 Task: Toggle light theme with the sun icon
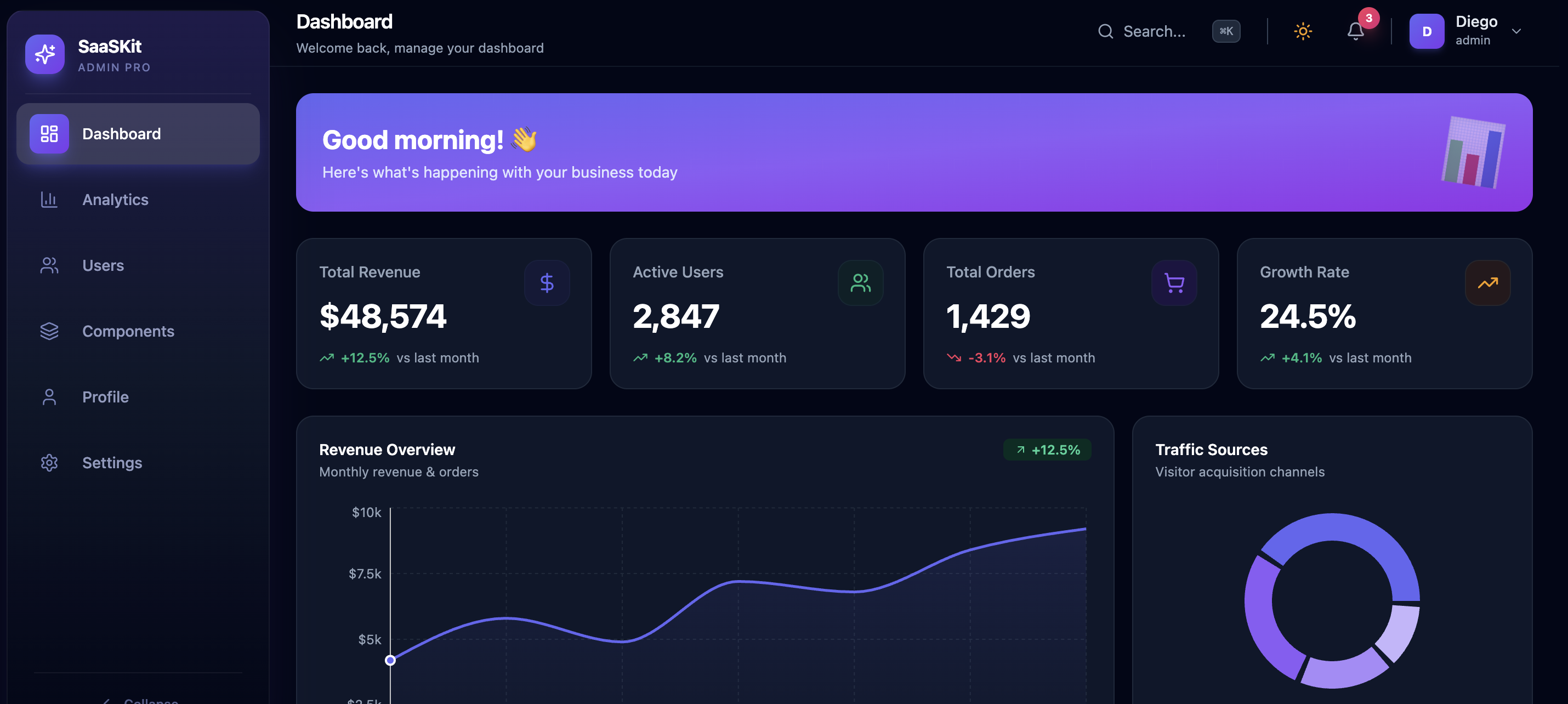1303,31
